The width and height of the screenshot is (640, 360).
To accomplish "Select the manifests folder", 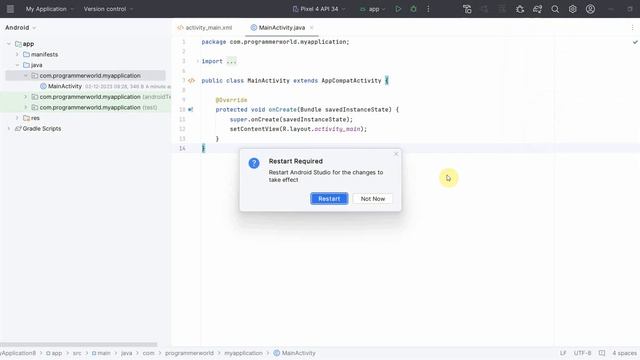I will coord(40,54).
